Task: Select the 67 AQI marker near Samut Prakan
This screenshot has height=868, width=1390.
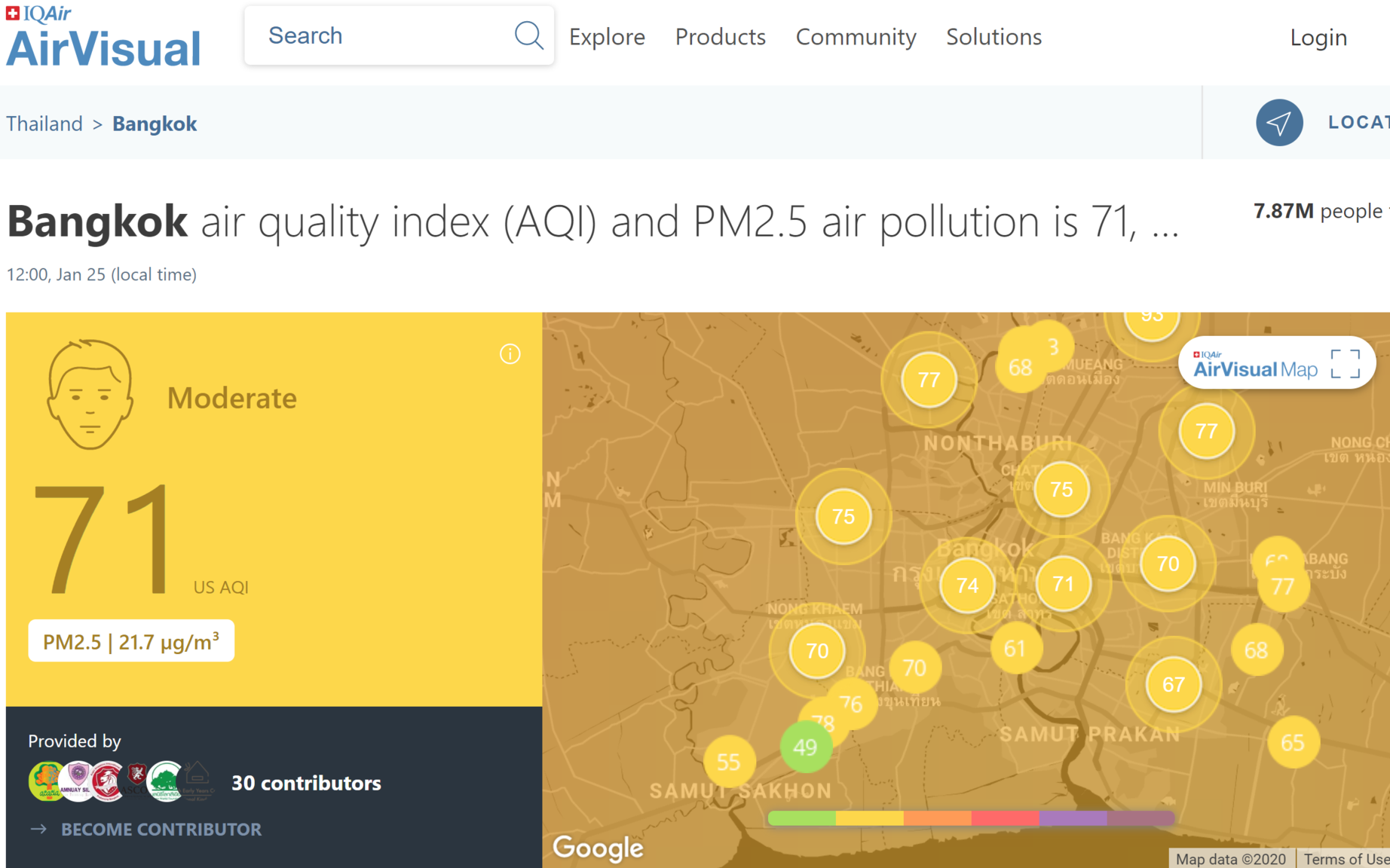Action: (x=1173, y=684)
